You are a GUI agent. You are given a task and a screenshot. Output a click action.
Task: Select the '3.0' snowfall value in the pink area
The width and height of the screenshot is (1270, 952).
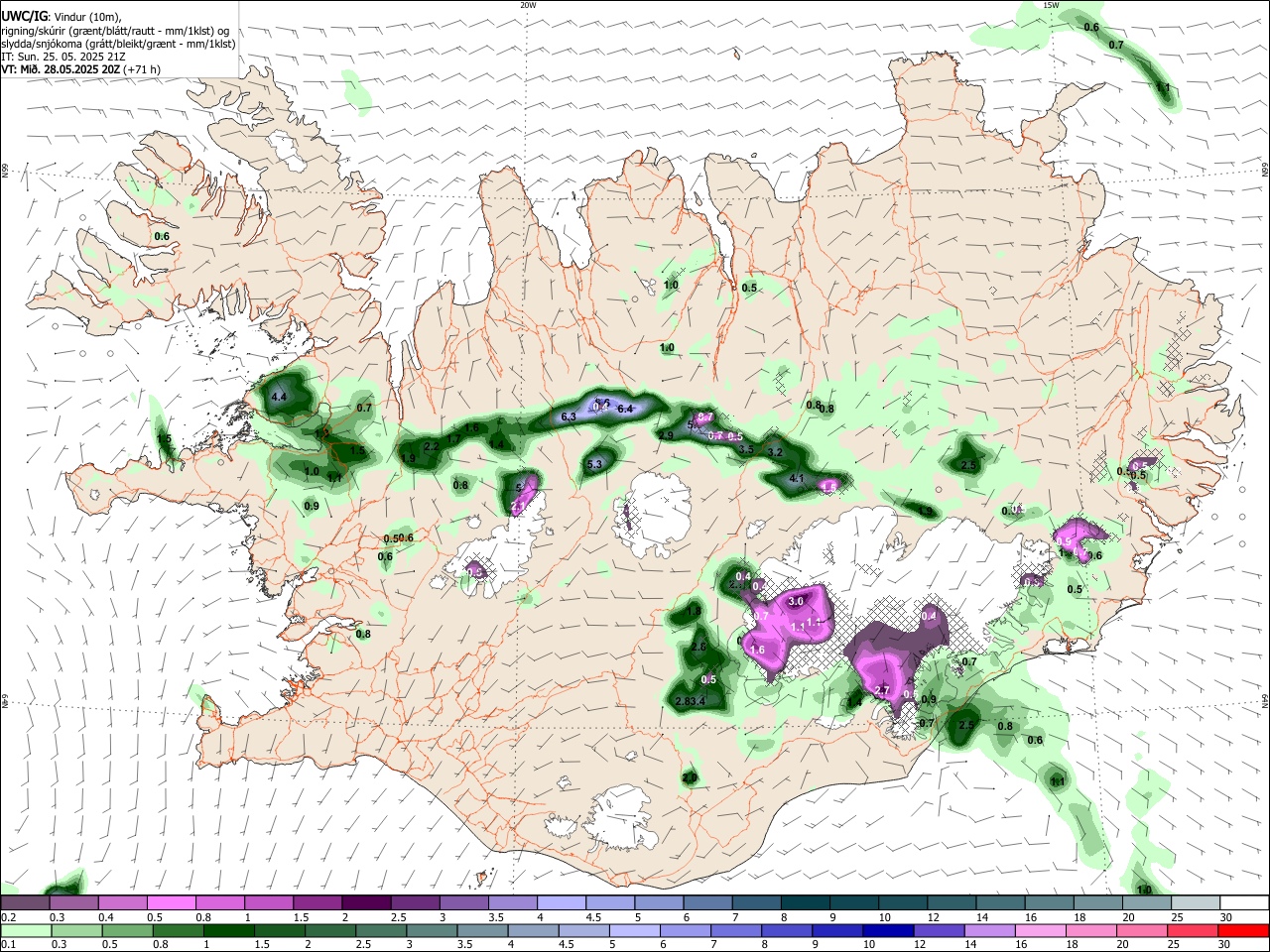point(795,602)
